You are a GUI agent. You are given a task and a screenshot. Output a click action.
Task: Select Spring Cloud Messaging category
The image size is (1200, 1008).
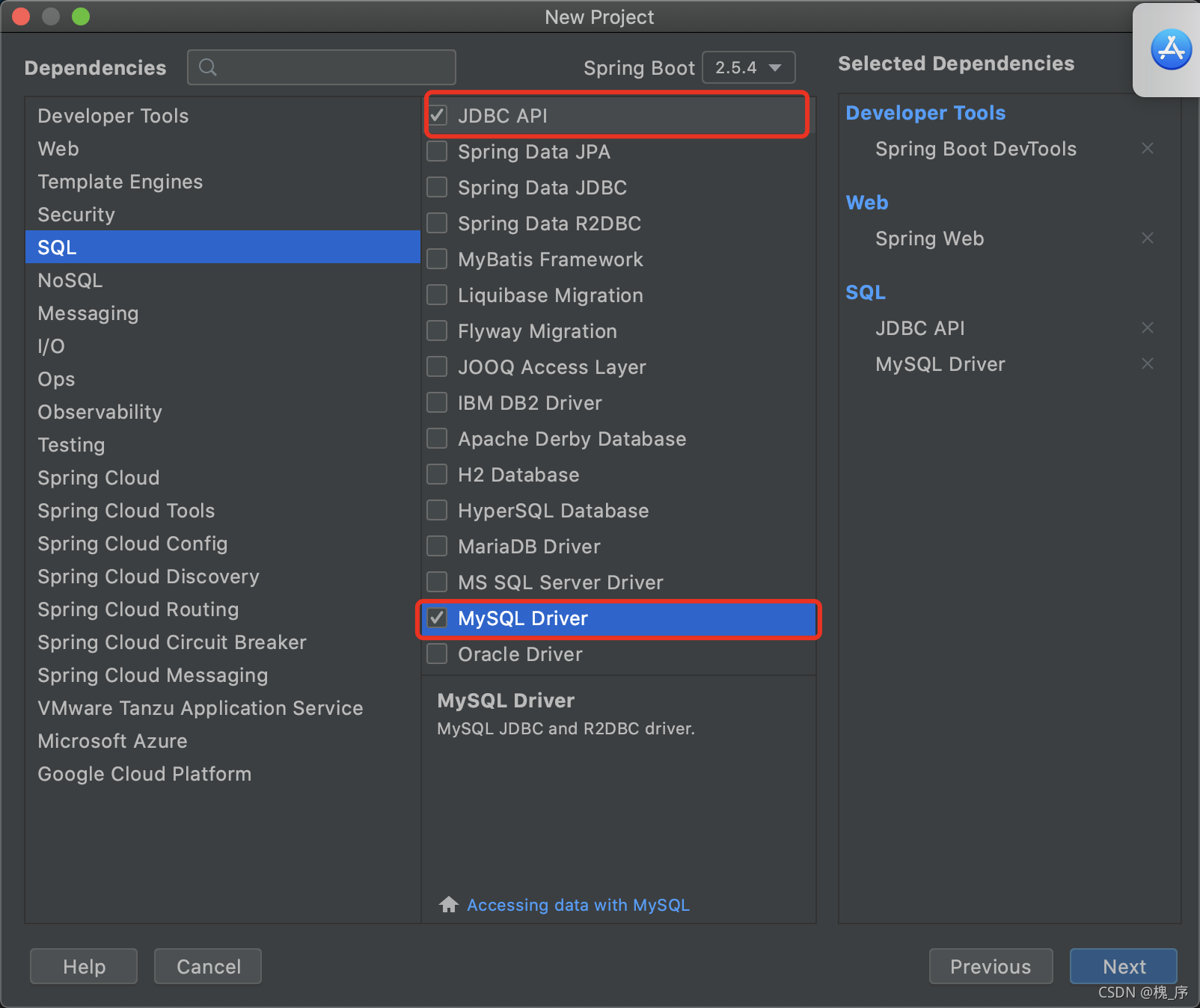[223, 675]
